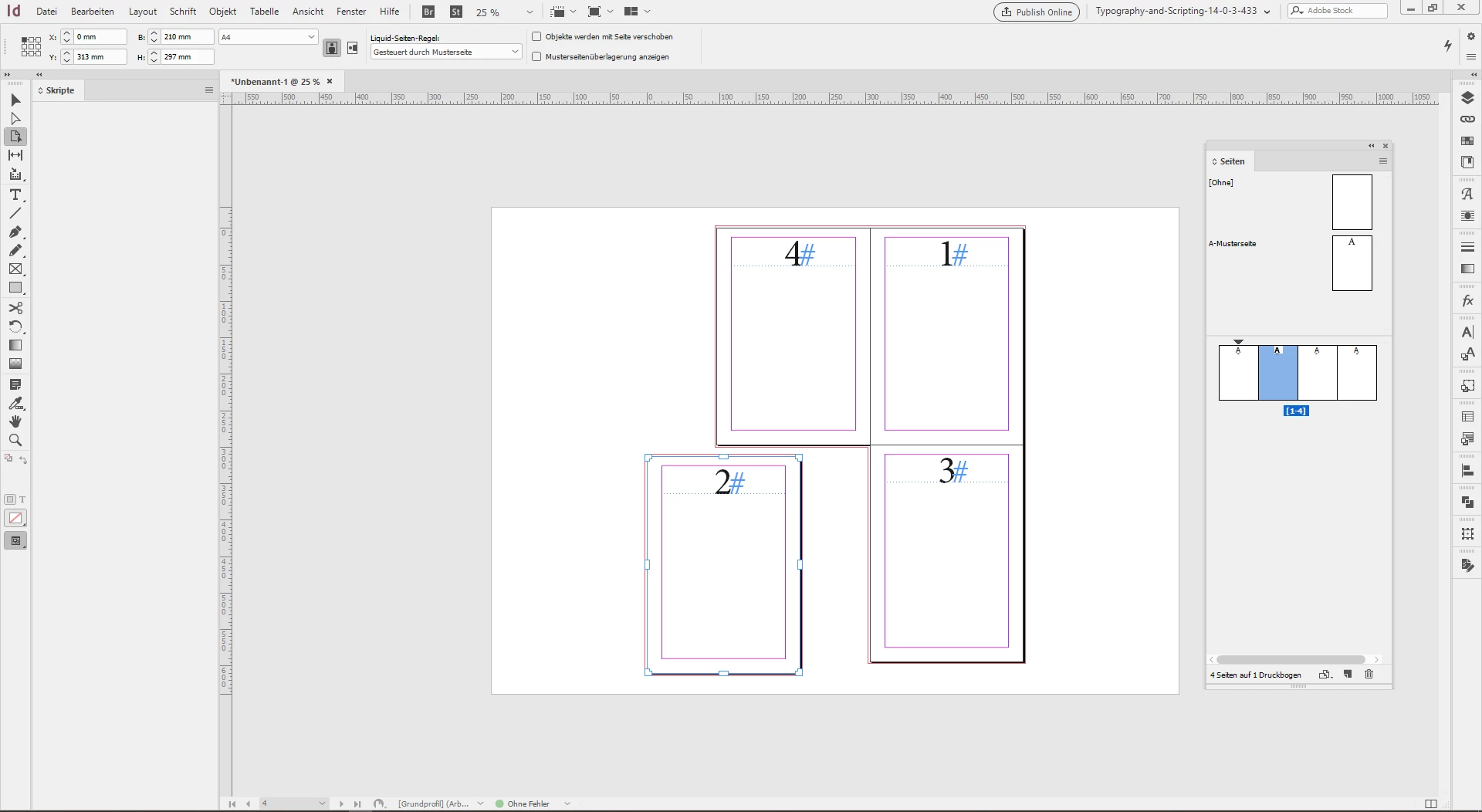Select the Zoom magnifier tool
The height and width of the screenshot is (812, 1482).
coord(15,440)
